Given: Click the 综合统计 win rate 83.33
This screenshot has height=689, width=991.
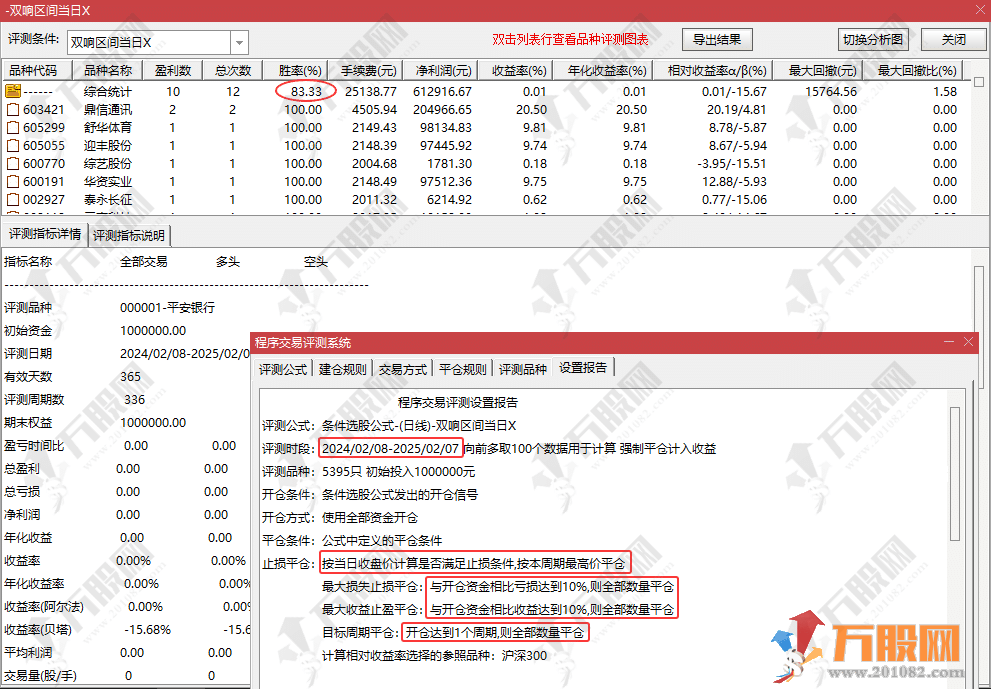Looking at the screenshot, I should (x=306, y=92).
